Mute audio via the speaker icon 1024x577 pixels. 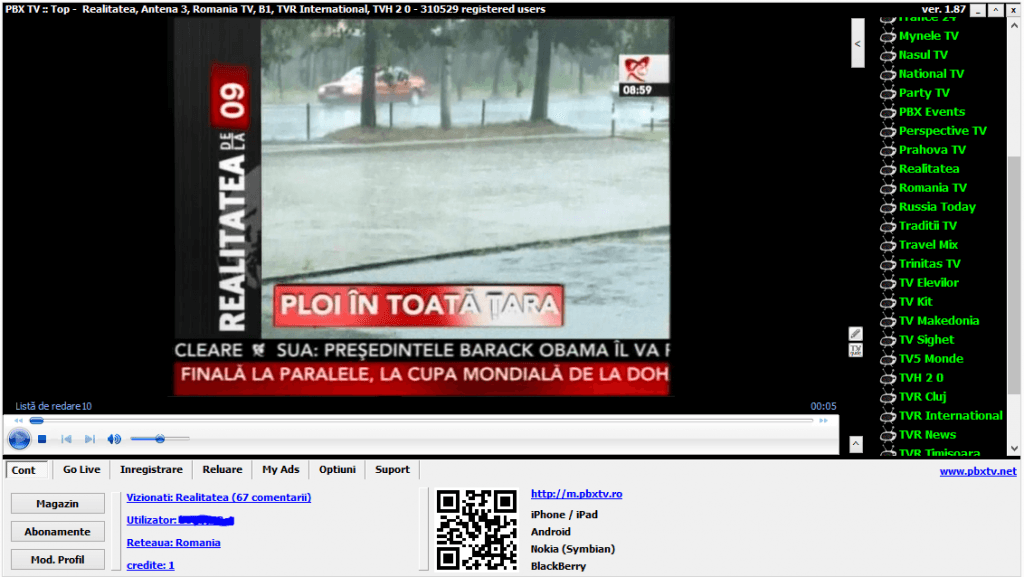[x=114, y=439]
